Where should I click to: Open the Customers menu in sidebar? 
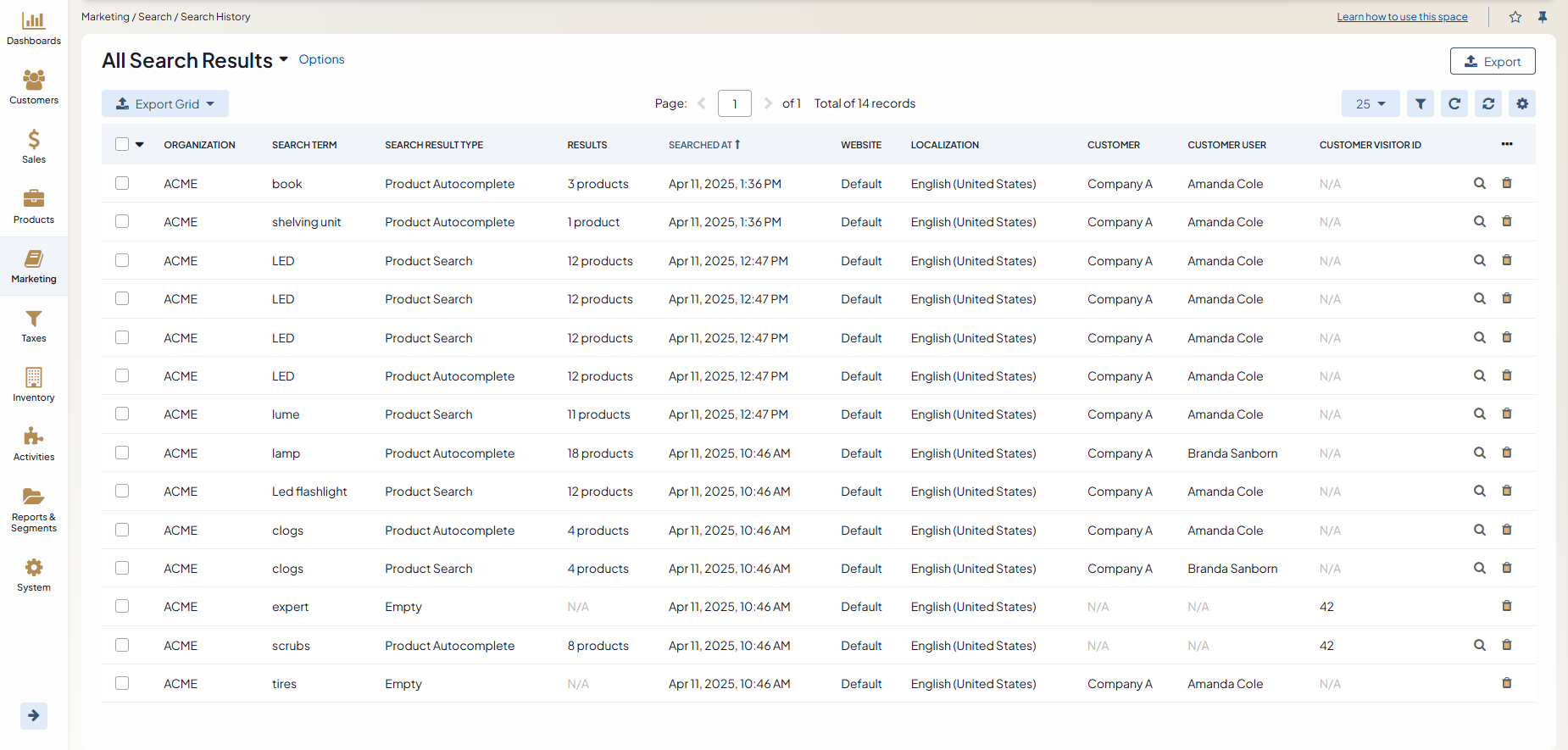[x=34, y=87]
